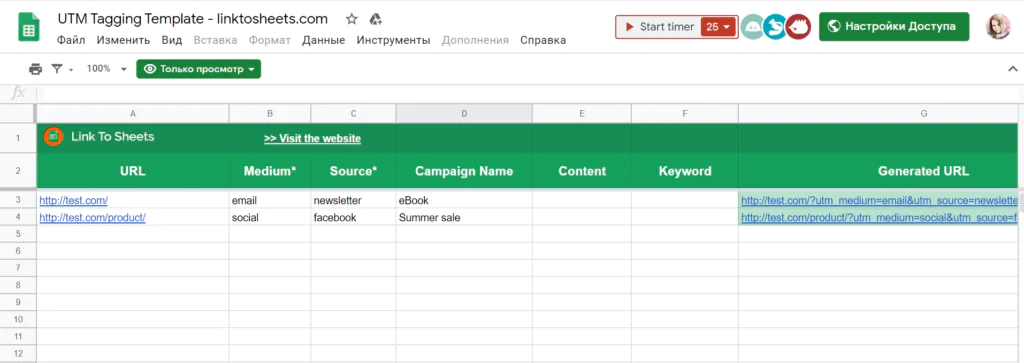Image resolution: width=1024 pixels, height=363 pixels.
Task: Click the red hedgehog collaborator avatar
Action: click(x=797, y=27)
